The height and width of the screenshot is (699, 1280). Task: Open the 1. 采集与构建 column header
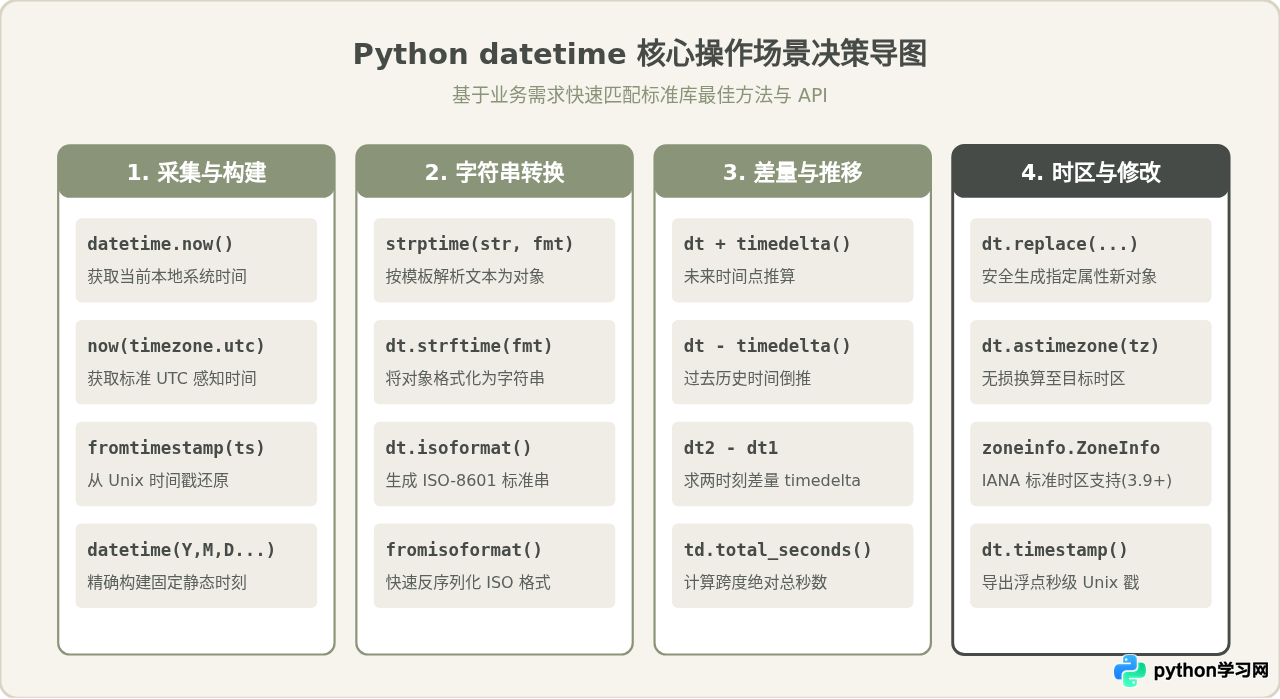(x=196, y=172)
